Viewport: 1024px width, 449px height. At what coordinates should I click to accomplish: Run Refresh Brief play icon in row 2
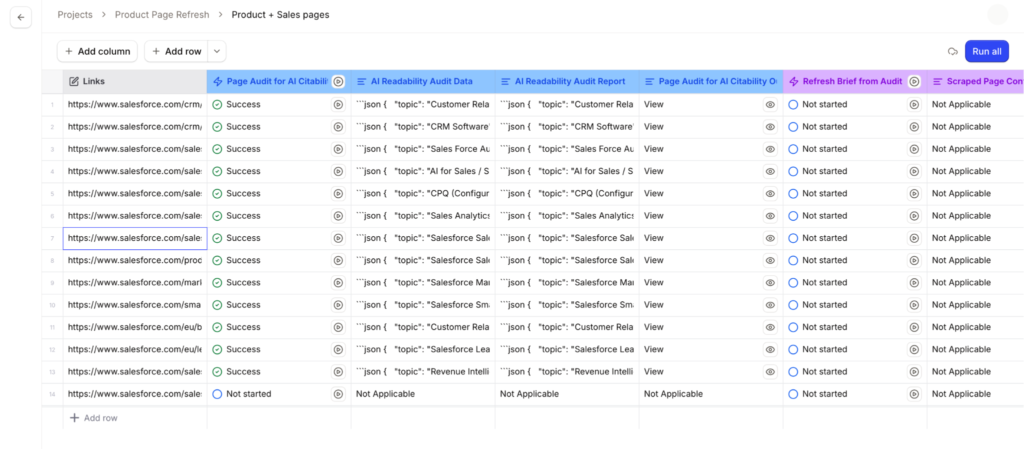point(914,127)
